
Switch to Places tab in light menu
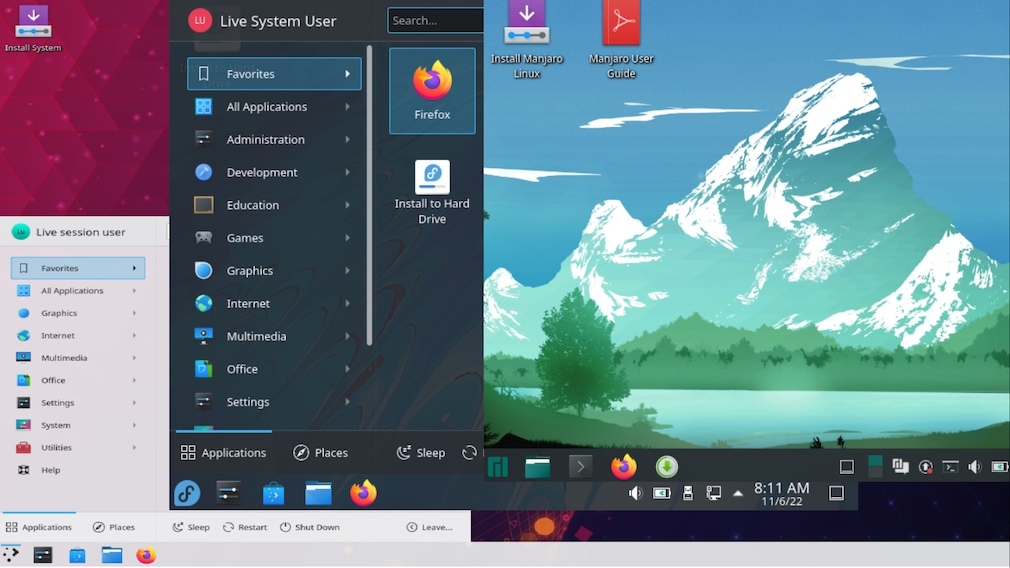coord(114,527)
